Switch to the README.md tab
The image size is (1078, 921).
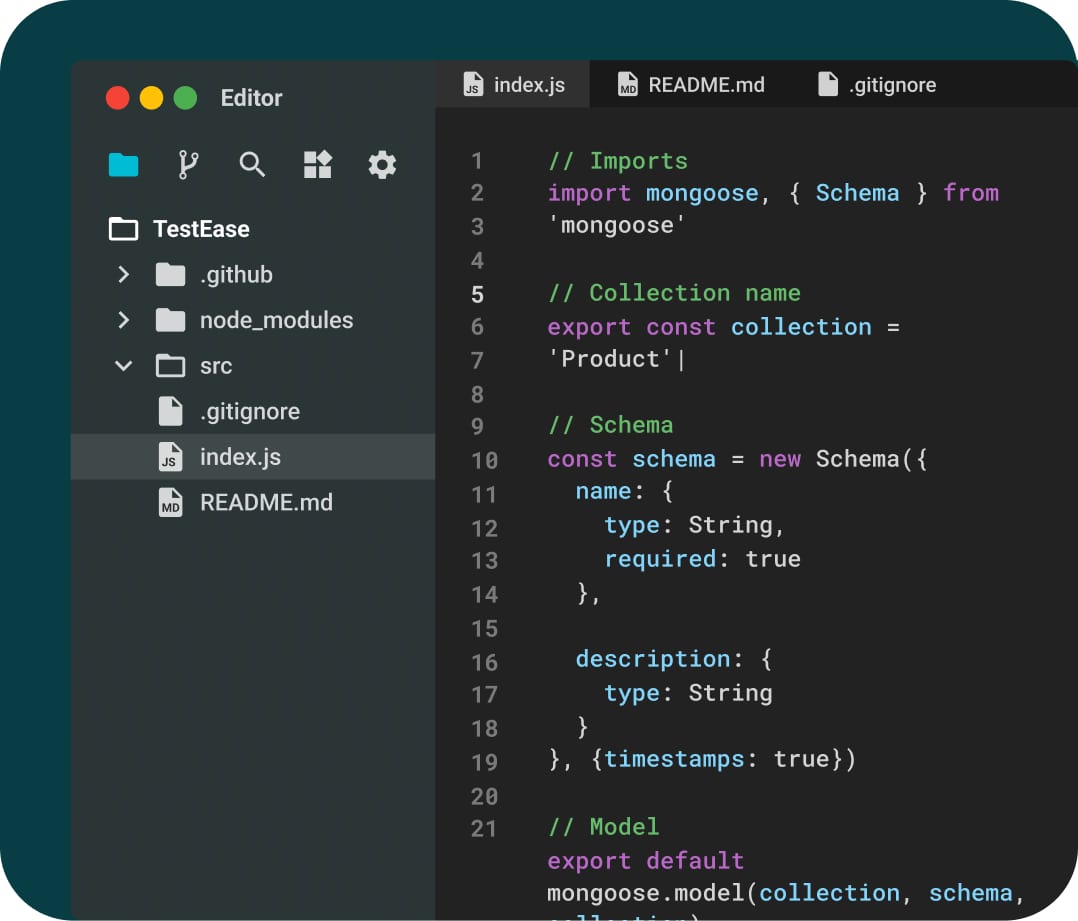691,84
